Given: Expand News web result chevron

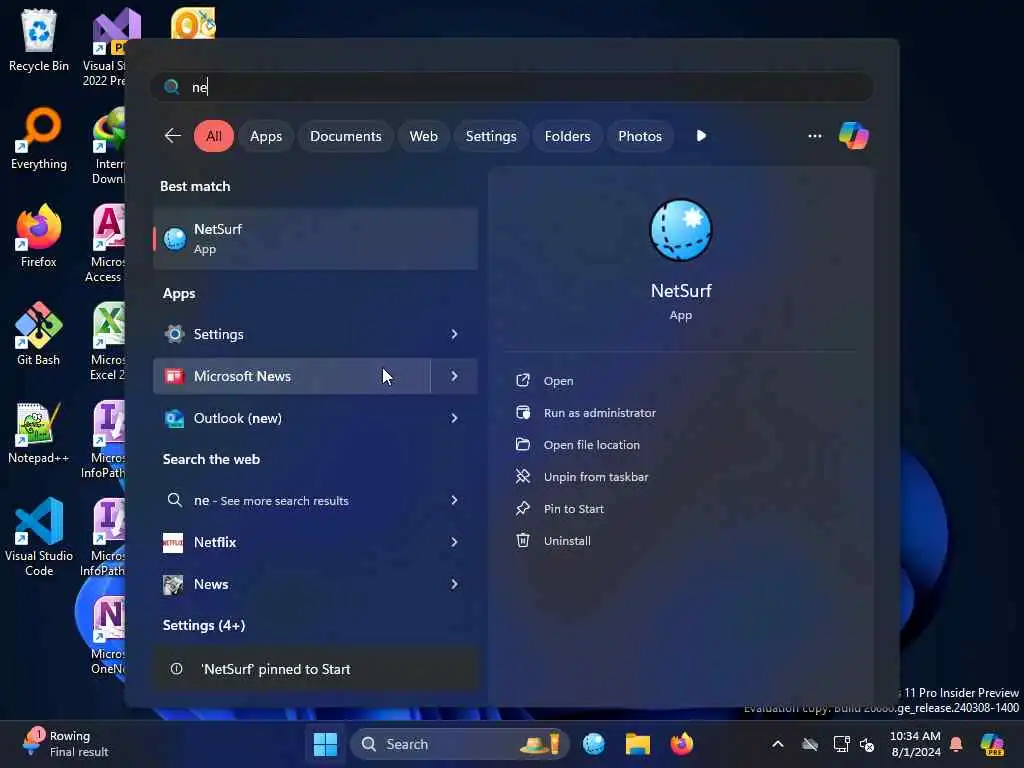Looking at the screenshot, I should coord(454,584).
